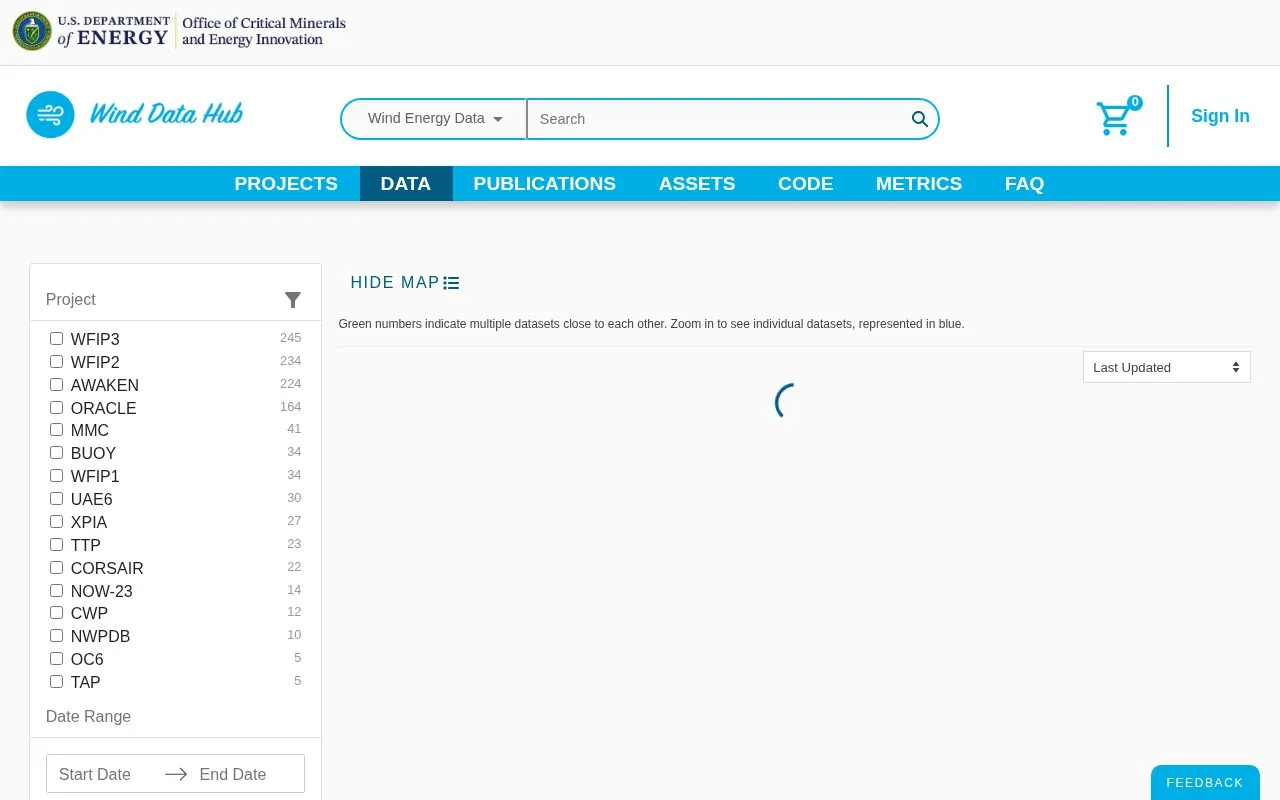1280x800 pixels.
Task: Click the Sign In link
Action: (1220, 116)
